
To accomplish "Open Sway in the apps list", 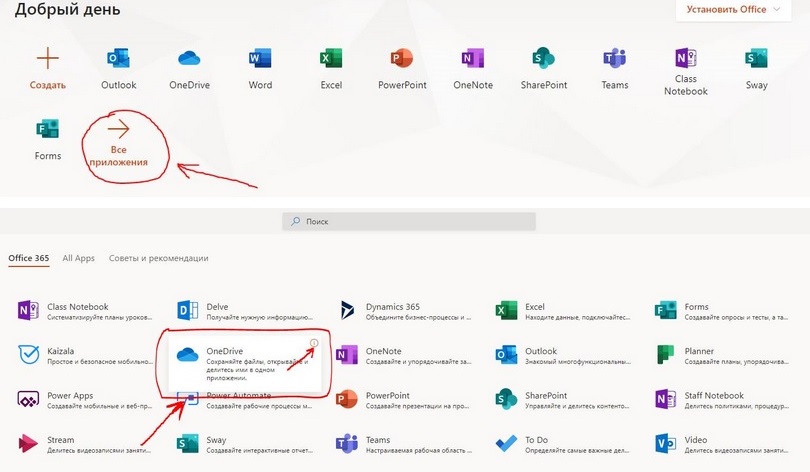I will coord(245,444).
